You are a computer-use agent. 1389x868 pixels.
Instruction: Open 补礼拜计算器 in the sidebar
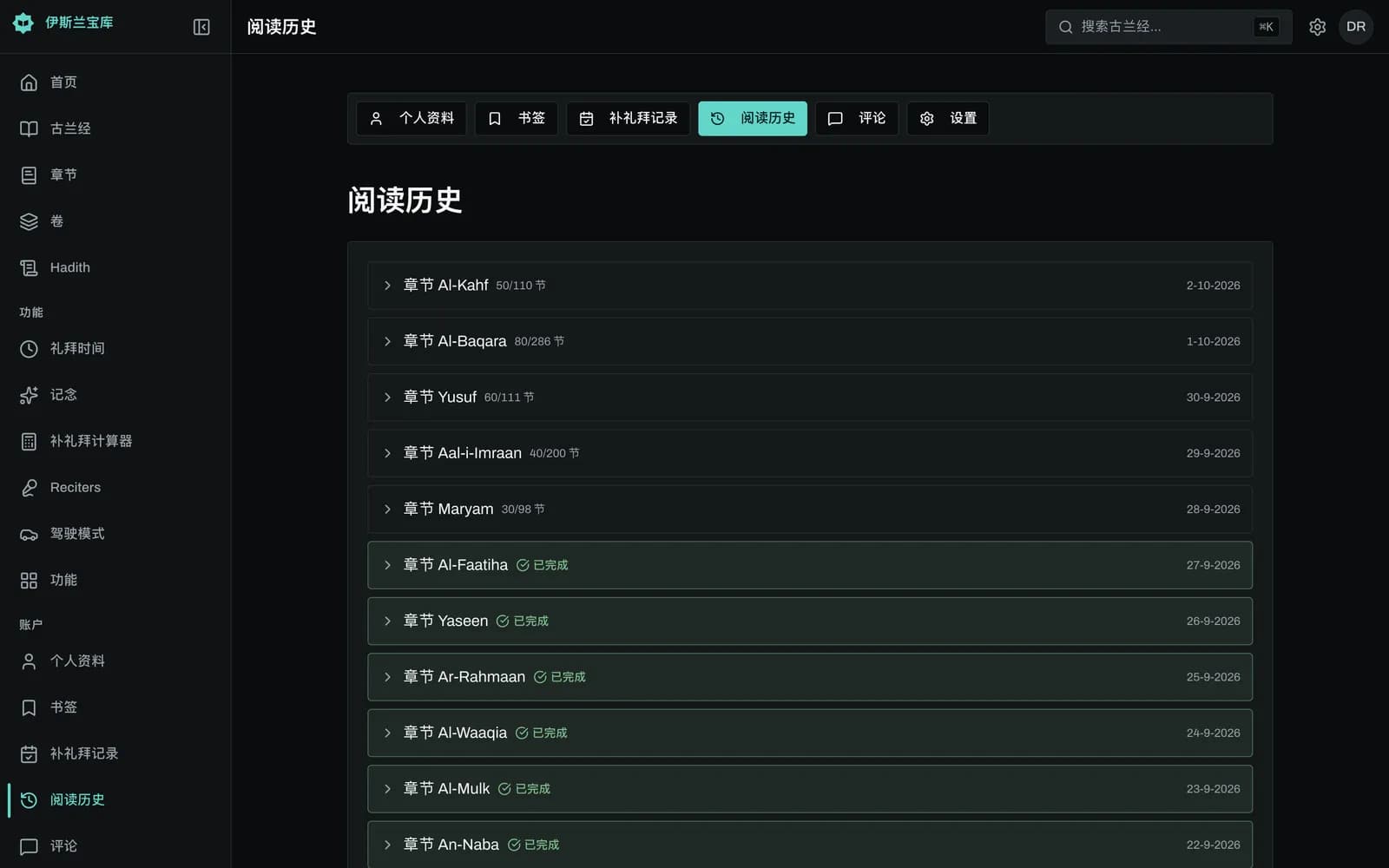tap(115, 441)
